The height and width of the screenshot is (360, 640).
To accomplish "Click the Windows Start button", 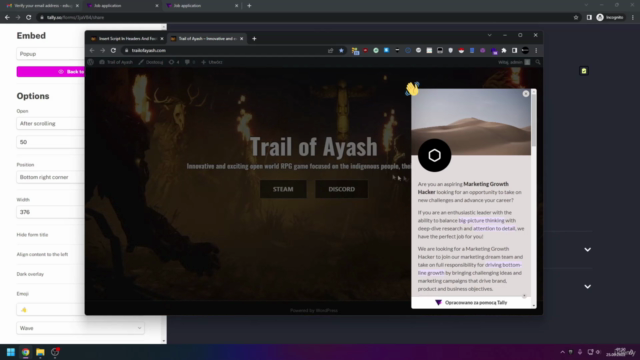I will tap(11, 352).
